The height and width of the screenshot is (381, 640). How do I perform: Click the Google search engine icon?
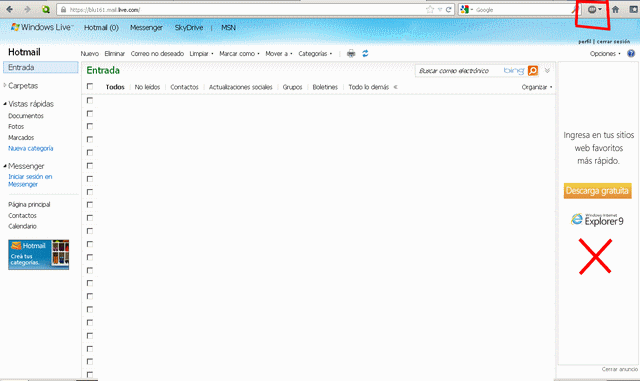pos(464,9)
